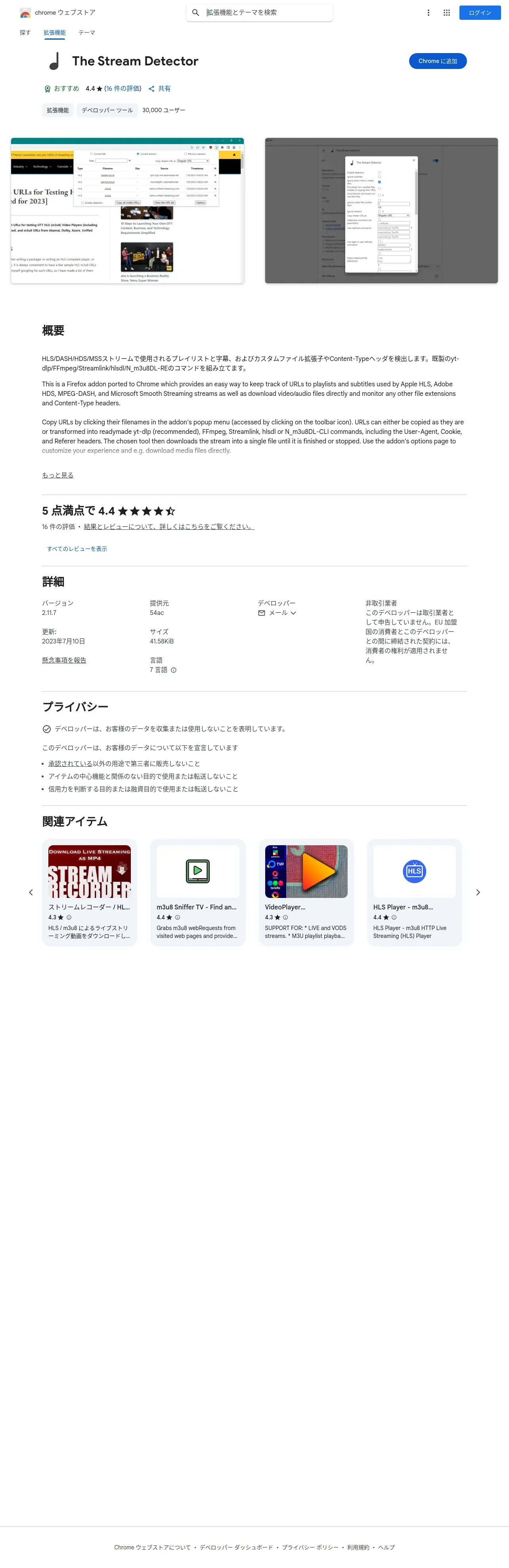Open ストリームレコーダー / HL... card title
Screen dimensions: 509x1568
pyautogui.click(x=89, y=907)
